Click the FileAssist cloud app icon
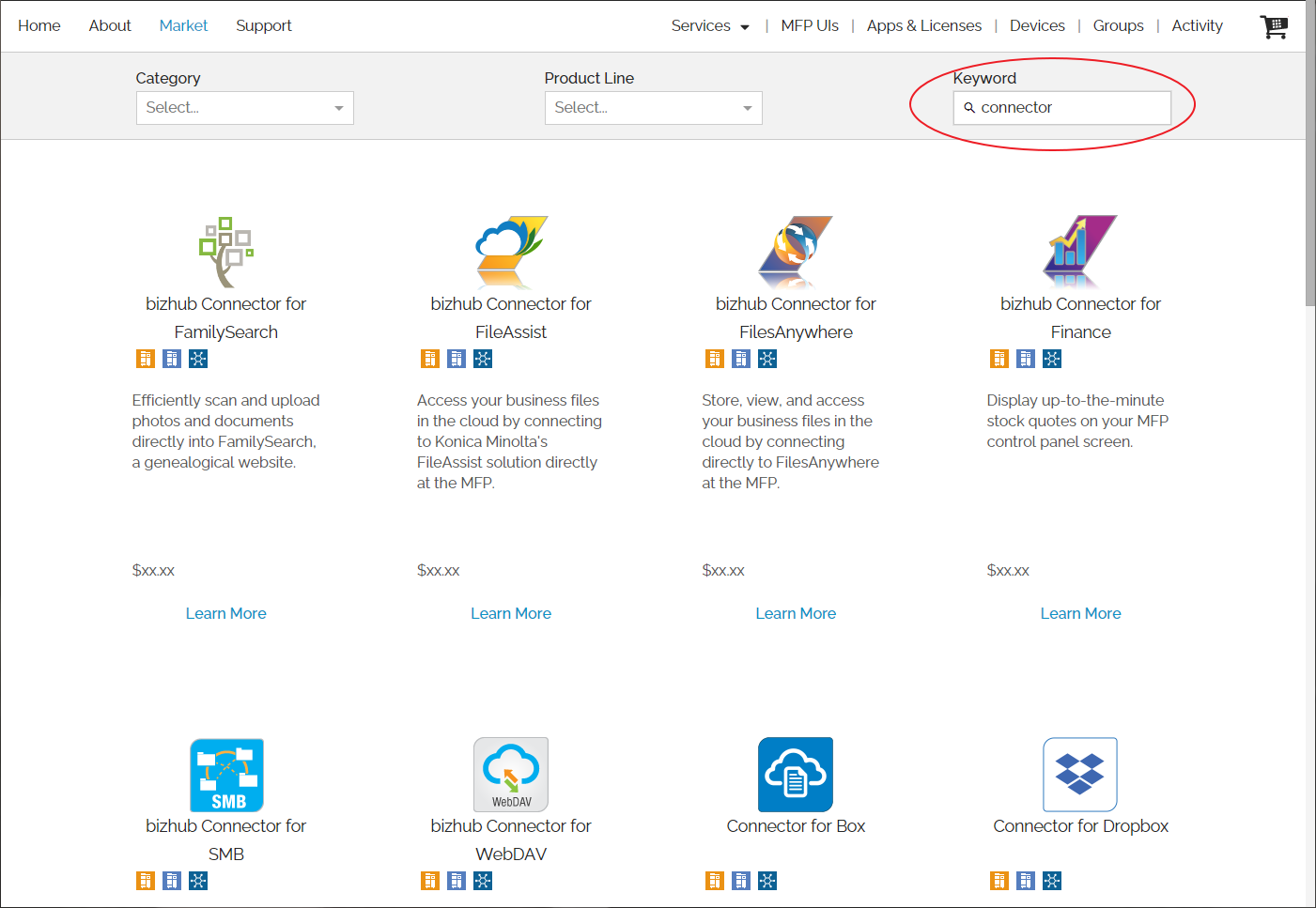This screenshot has height=908, width=1316. pos(511,252)
